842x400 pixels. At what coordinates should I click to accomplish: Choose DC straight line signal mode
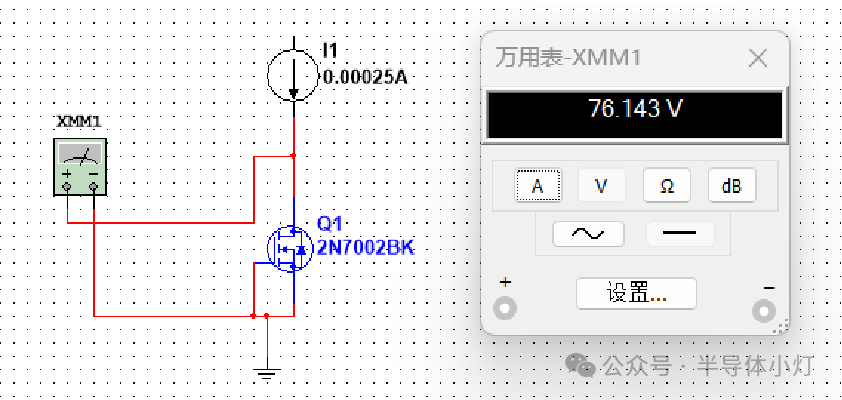click(x=680, y=234)
